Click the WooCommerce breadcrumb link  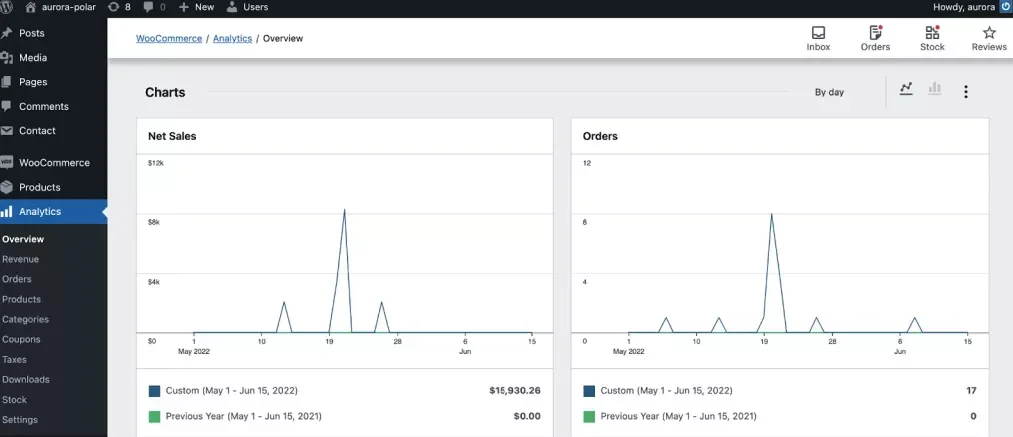169,39
